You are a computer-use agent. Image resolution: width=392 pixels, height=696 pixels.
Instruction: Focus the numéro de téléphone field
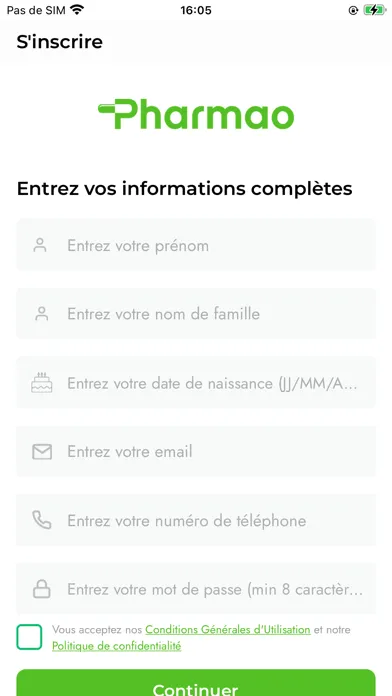(196, 520)
